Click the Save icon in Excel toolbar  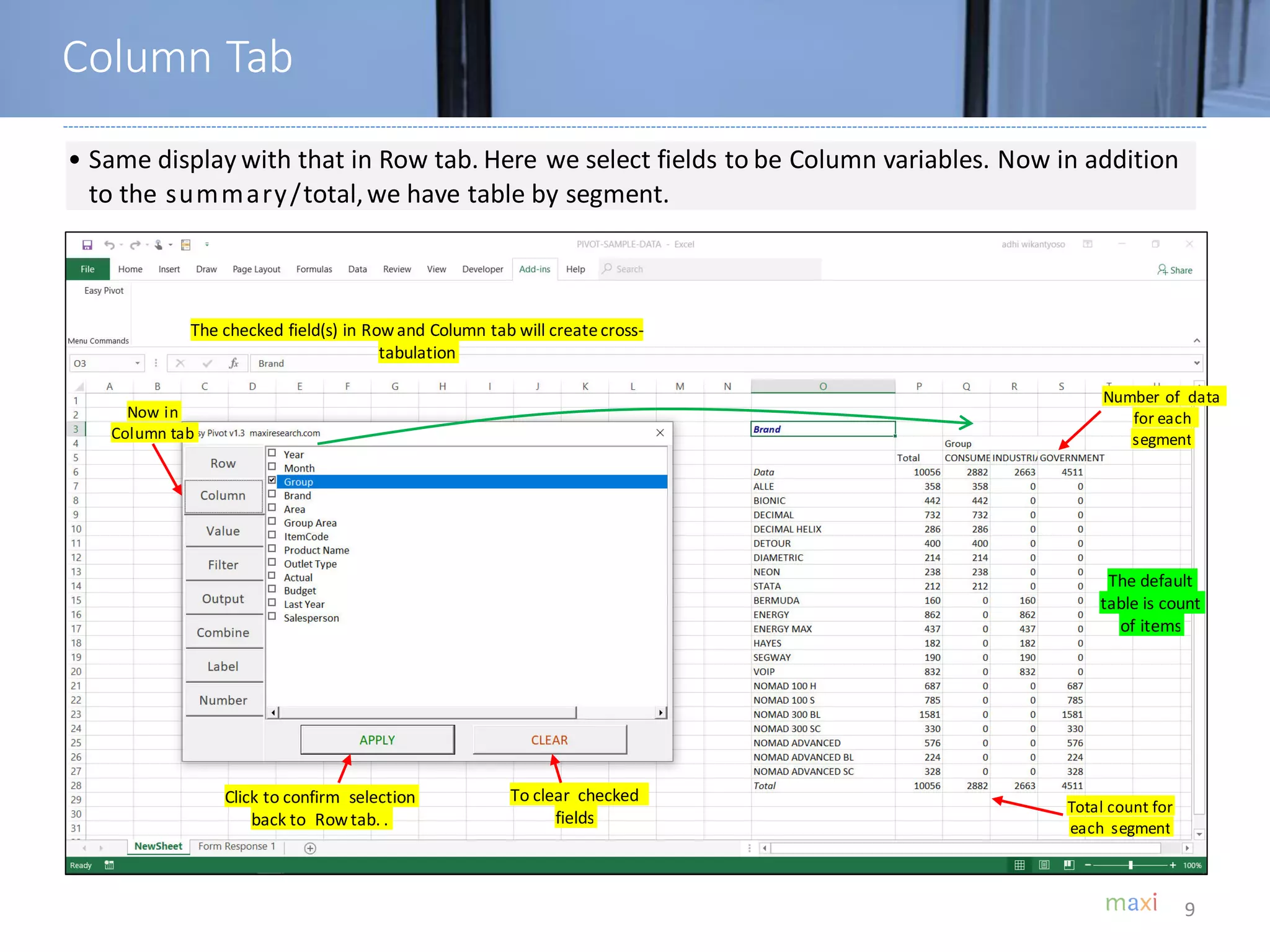click(x=87, y=245)
